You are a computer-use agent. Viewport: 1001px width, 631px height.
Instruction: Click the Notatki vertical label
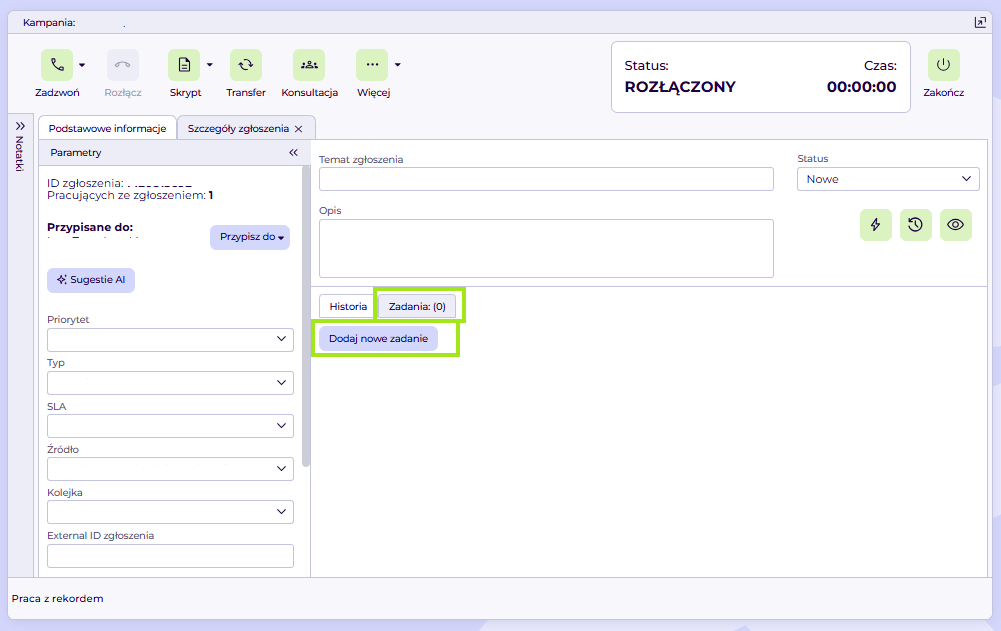pos(20,153)
